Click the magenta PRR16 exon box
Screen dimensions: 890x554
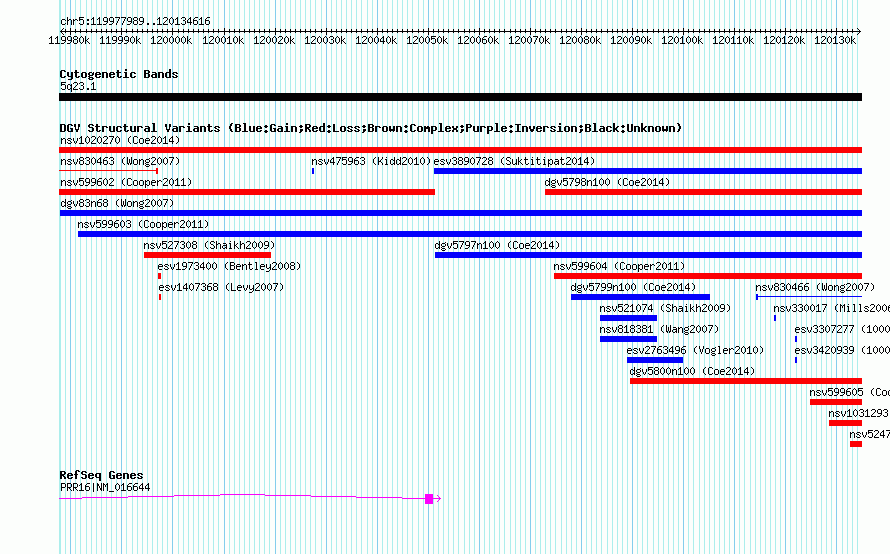[429, 499]
